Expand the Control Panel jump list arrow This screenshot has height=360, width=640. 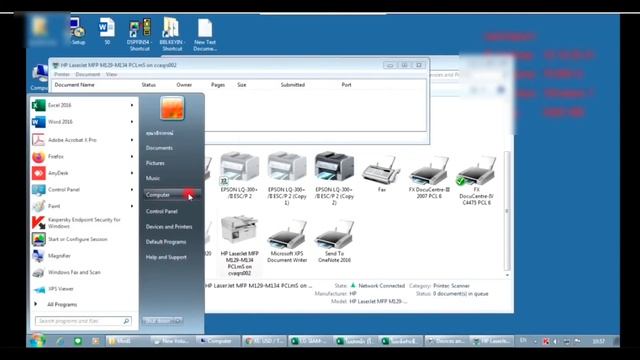132,190
